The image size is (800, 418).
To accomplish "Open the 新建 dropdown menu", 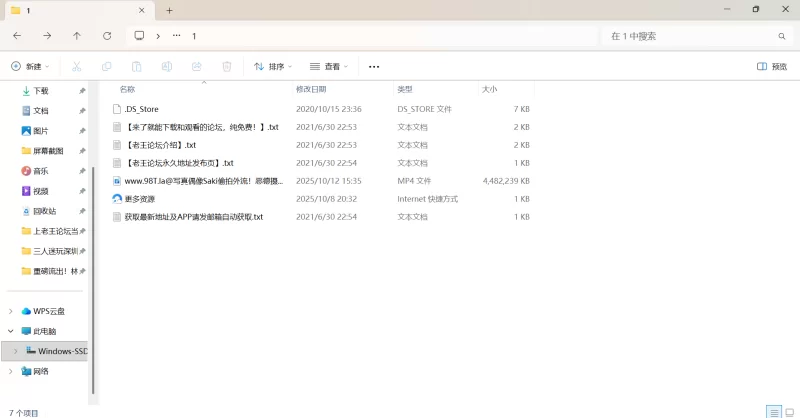I will click(29, 67).
